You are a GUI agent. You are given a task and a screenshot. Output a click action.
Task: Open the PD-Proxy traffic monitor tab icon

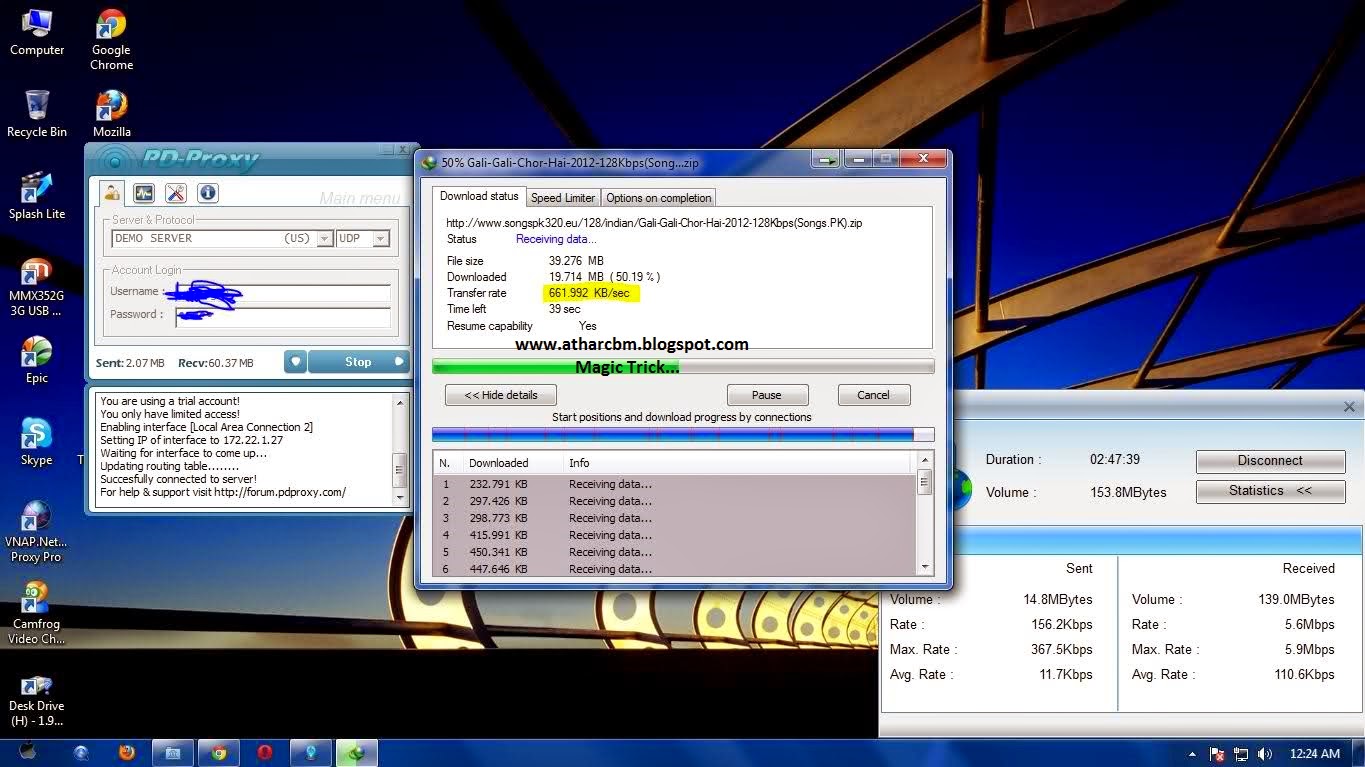click(144, 193)
